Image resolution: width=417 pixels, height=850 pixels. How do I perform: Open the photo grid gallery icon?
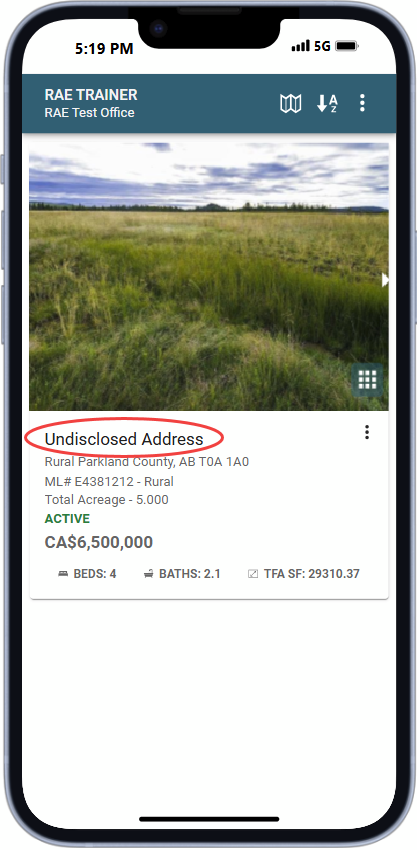tap(367, 380)
